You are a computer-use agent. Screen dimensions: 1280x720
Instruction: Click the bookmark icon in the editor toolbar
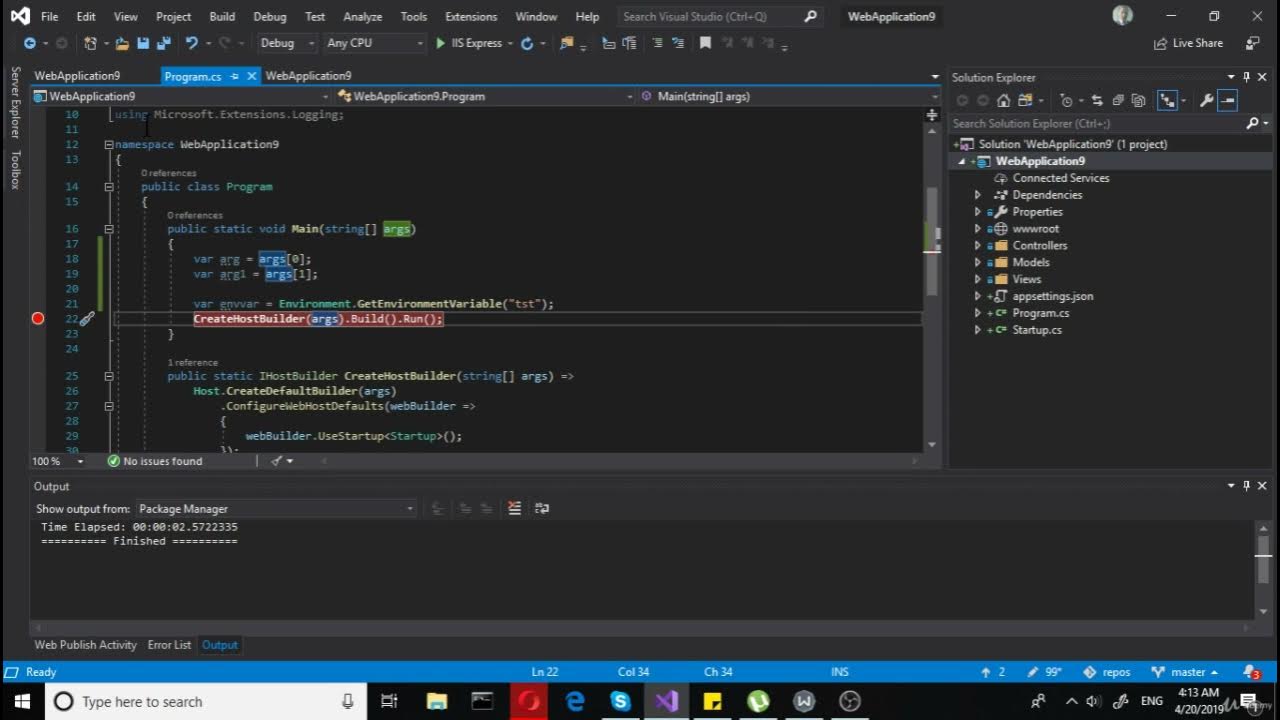coord(705,43)
